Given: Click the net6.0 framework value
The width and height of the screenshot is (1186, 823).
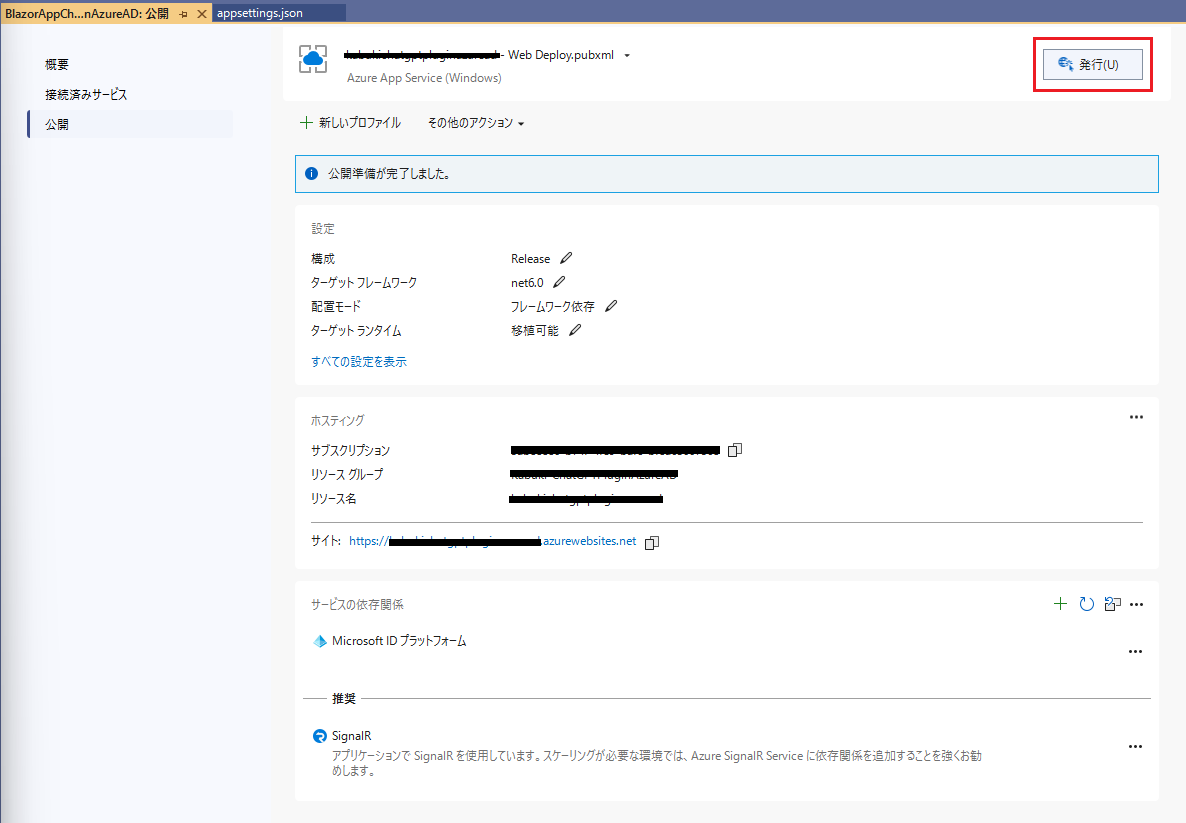Looking at the screenshot, I should [527, 283].
